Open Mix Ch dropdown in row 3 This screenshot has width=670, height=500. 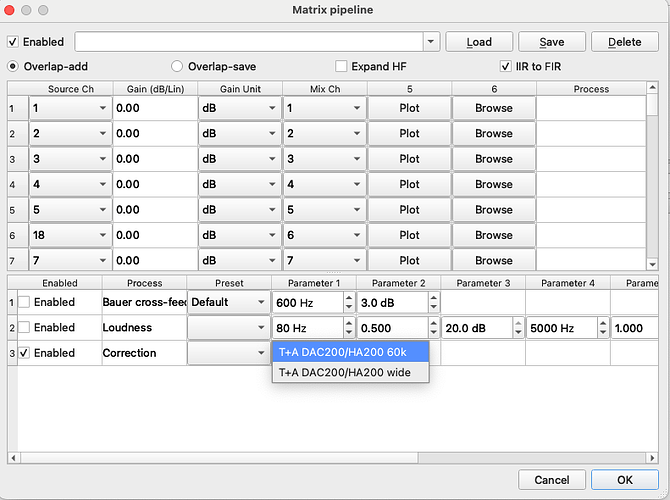[x=324, y=159]
